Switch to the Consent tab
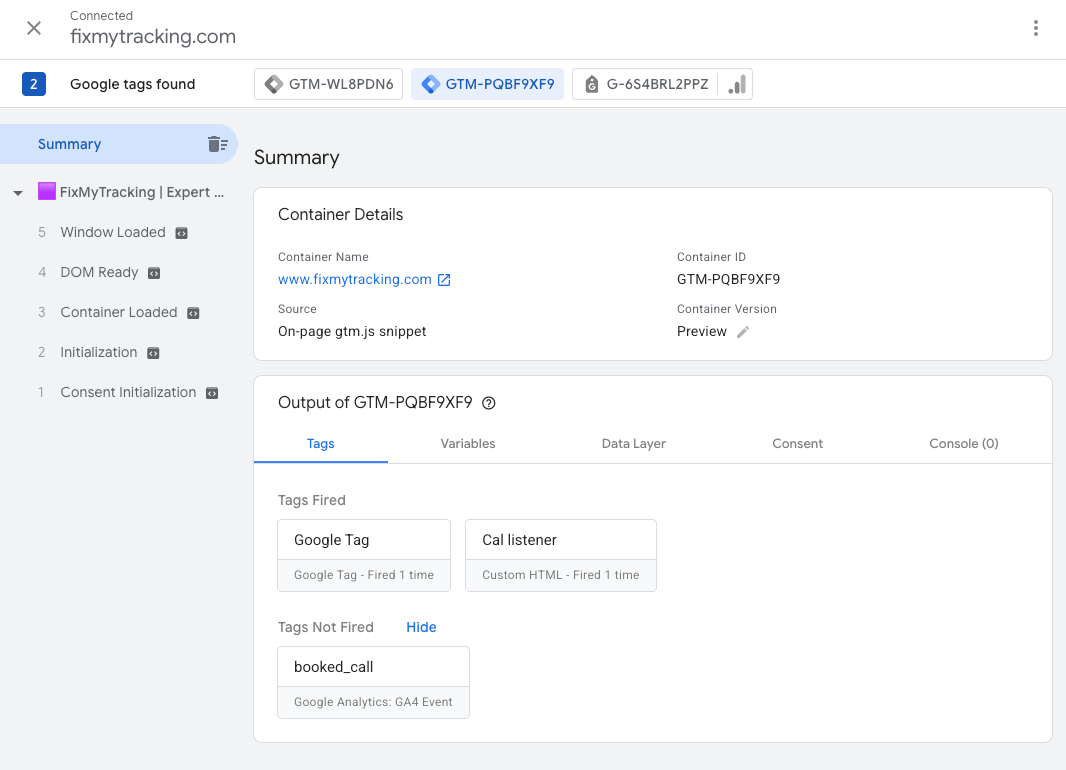Image resolution: width=1066 pixels, height=770 pixels. click(x=797, y=444)
